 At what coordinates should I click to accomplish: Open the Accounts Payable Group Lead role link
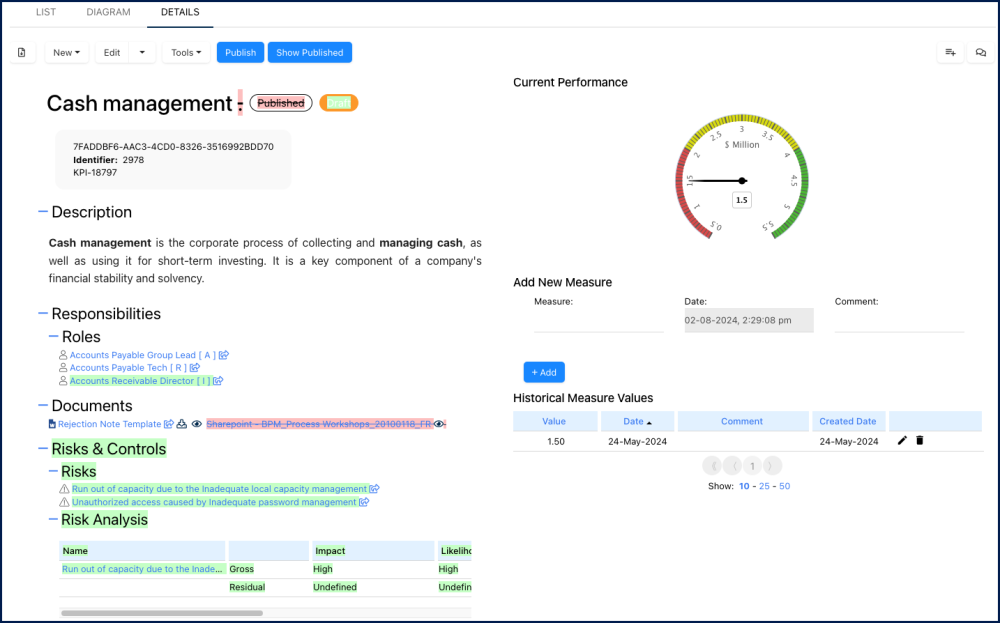pos(143,355)
